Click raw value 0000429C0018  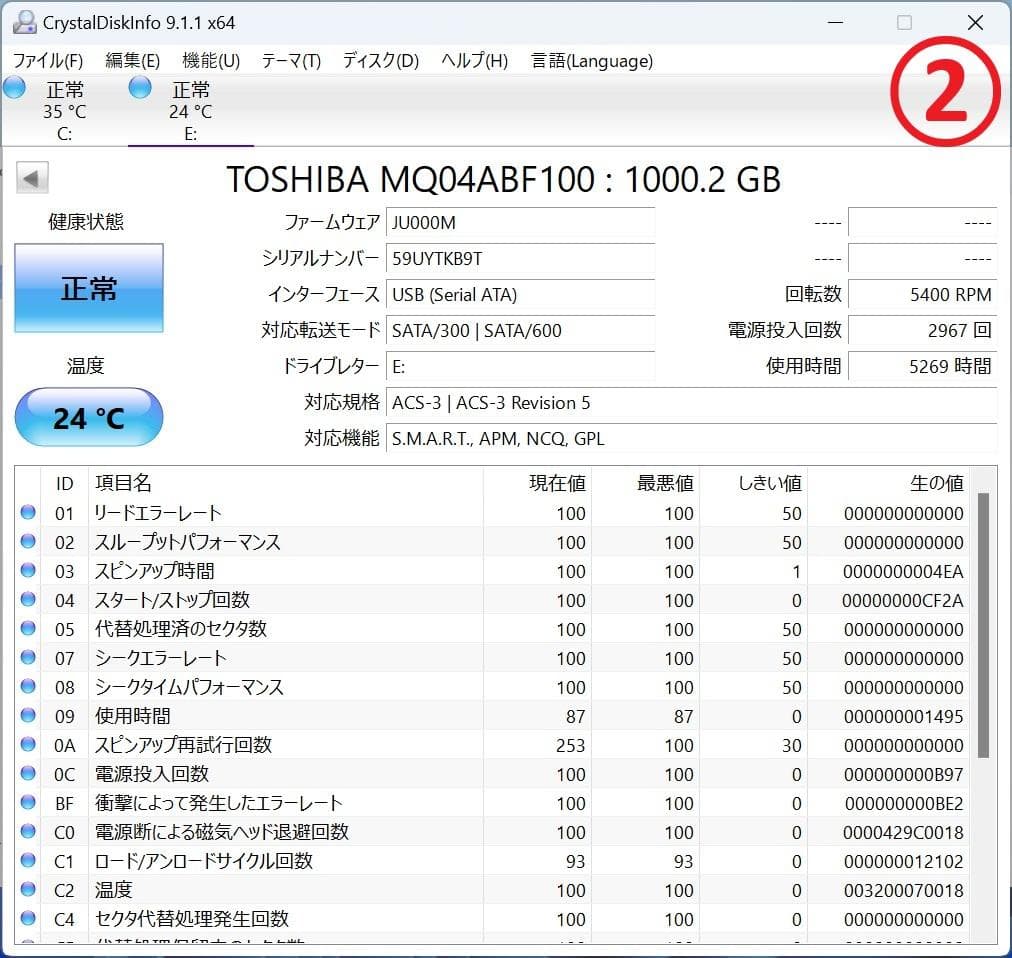pyautogui.click(x=903, y=833)
